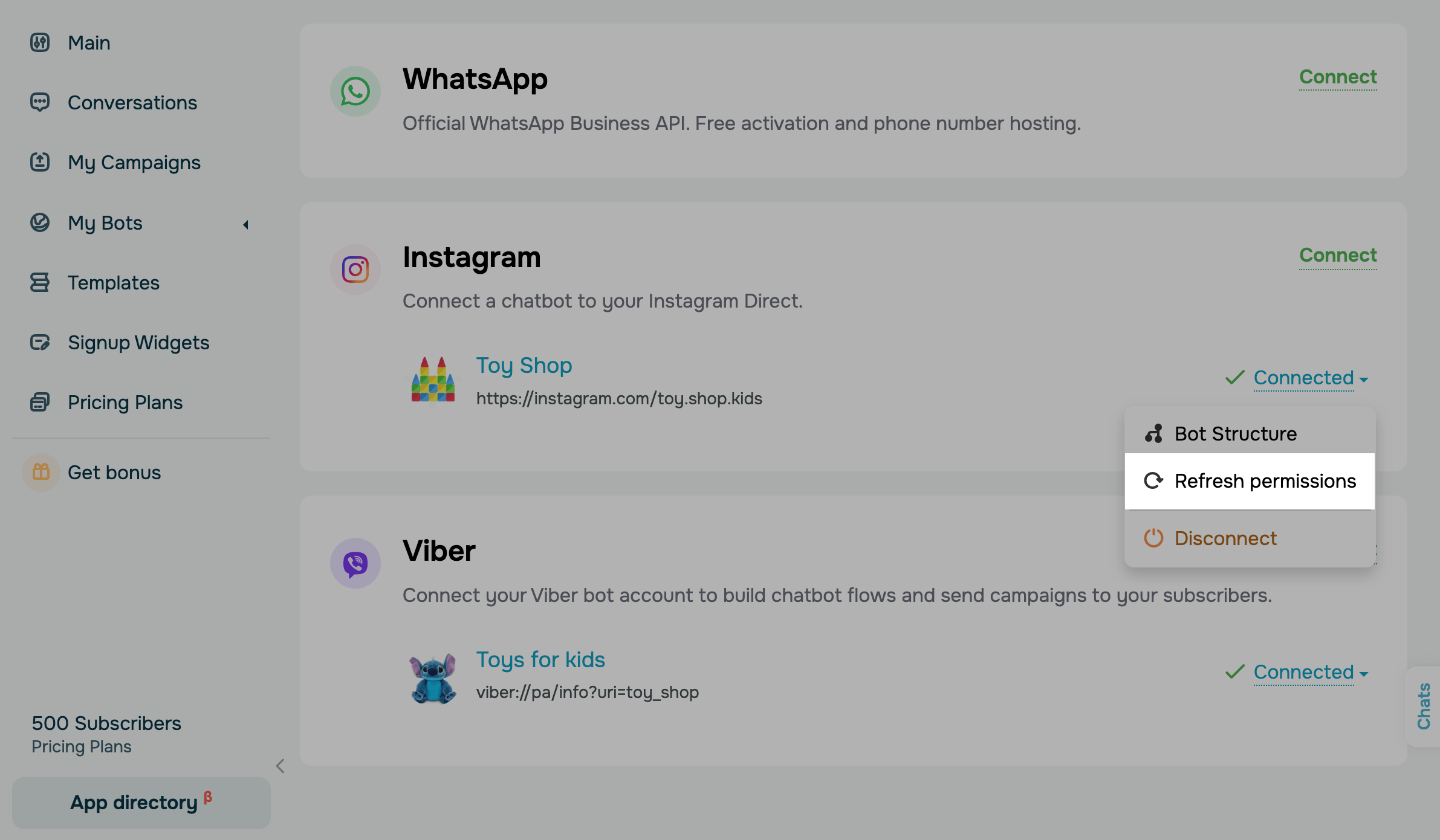Open the Toys for kids Connected dropdown
1440x840 pixels.
tap(1311, 673)
